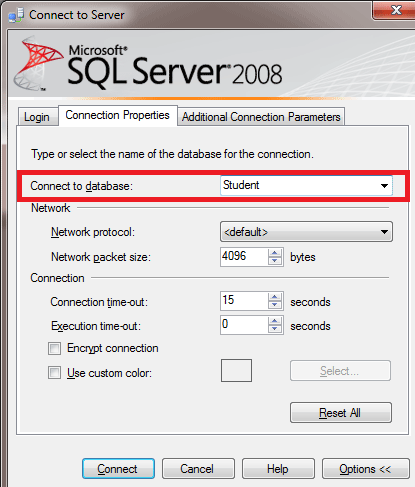Screen dimensions: 415x487
Task: Check the Use custom color checkbox
Action: [x=54, y=372]
